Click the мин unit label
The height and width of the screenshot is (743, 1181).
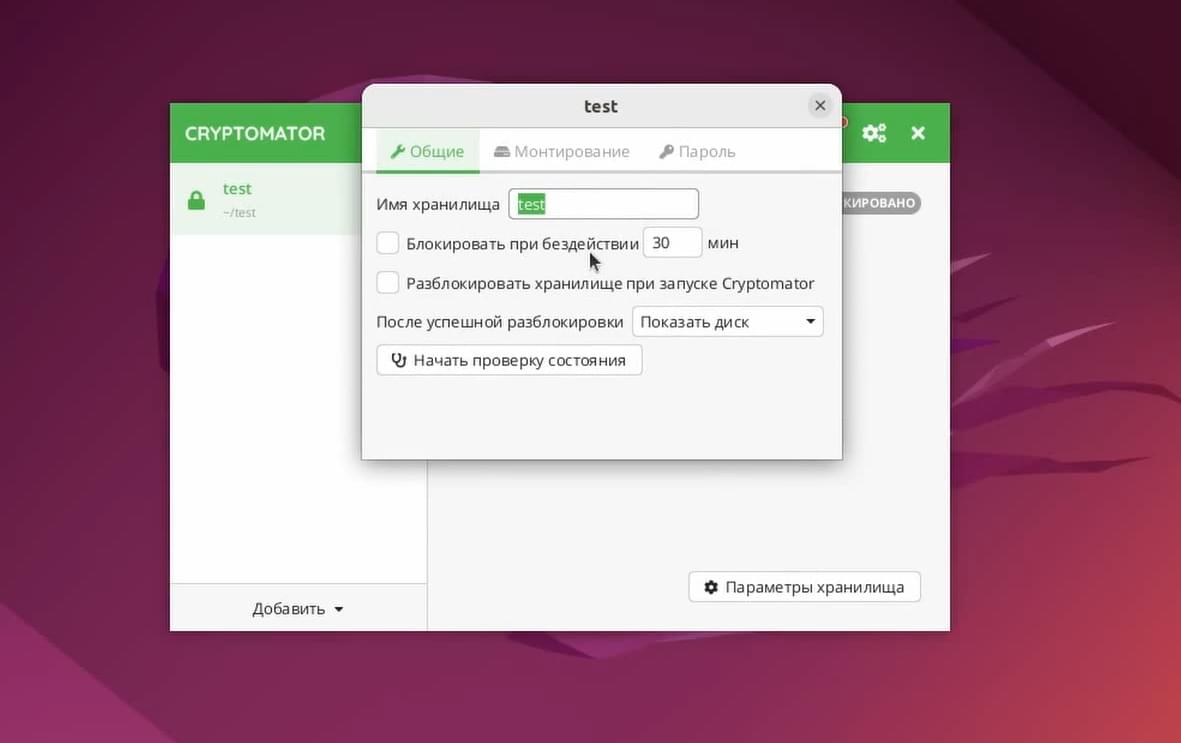coord(723,243)
